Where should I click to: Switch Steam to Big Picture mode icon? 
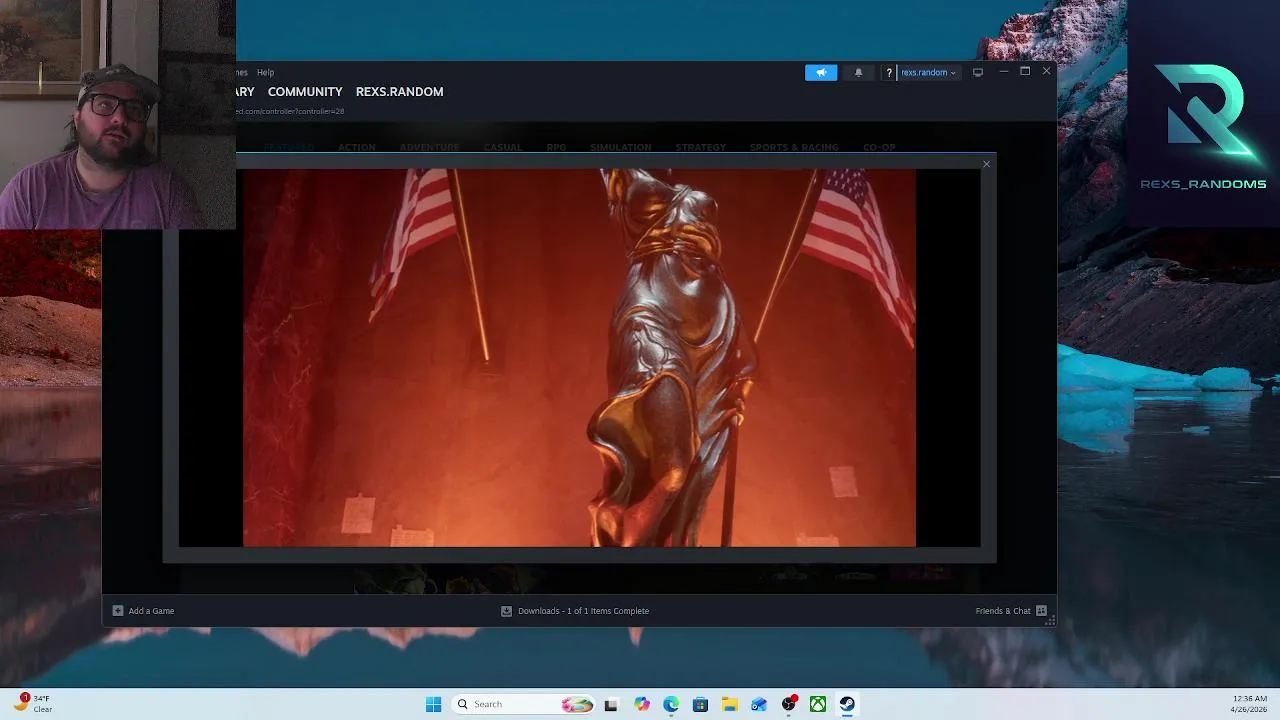978,72
